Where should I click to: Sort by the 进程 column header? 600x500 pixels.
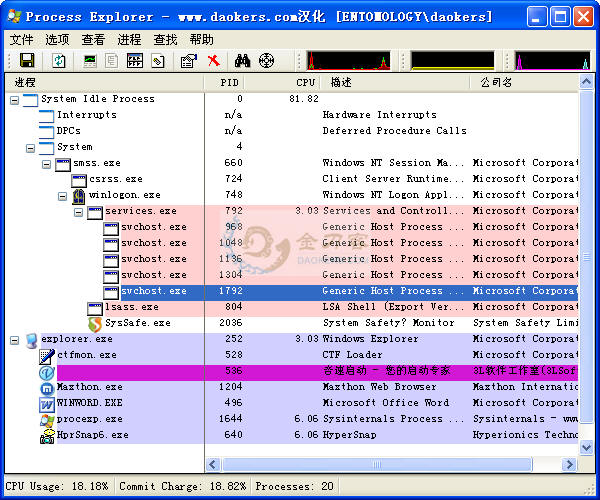tap(104, 82)
